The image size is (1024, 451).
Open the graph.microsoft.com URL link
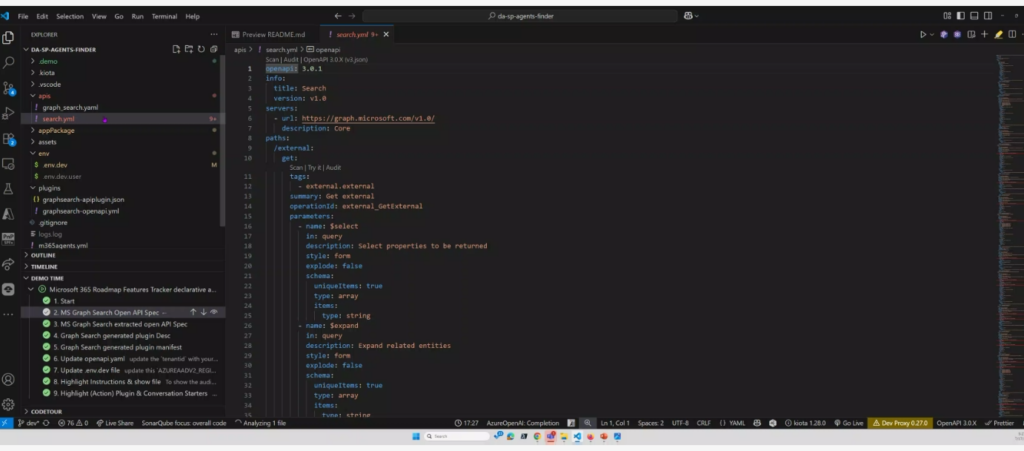(x=368, y=119)
